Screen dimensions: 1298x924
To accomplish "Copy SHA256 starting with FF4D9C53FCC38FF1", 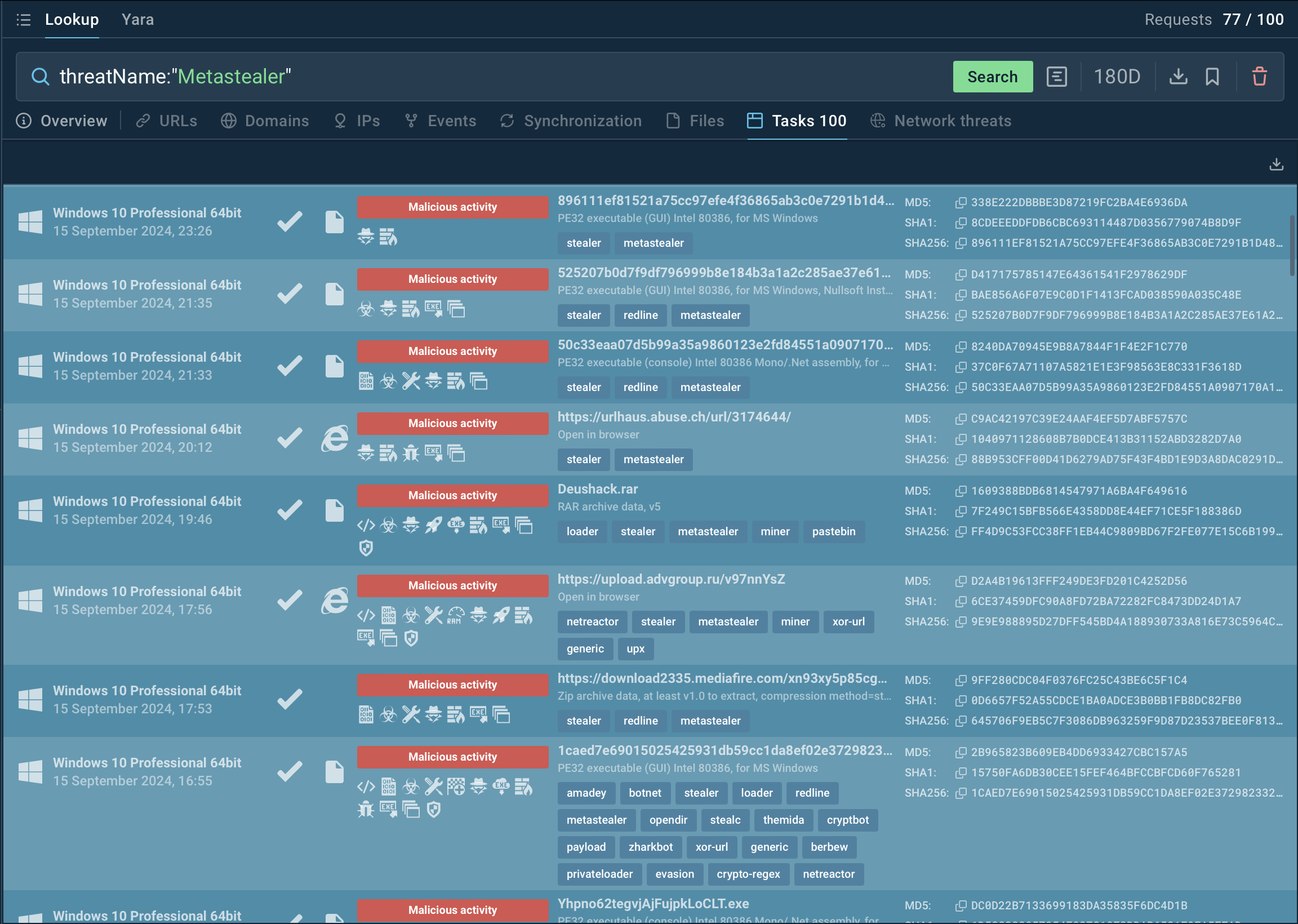I will coord(961,532).
